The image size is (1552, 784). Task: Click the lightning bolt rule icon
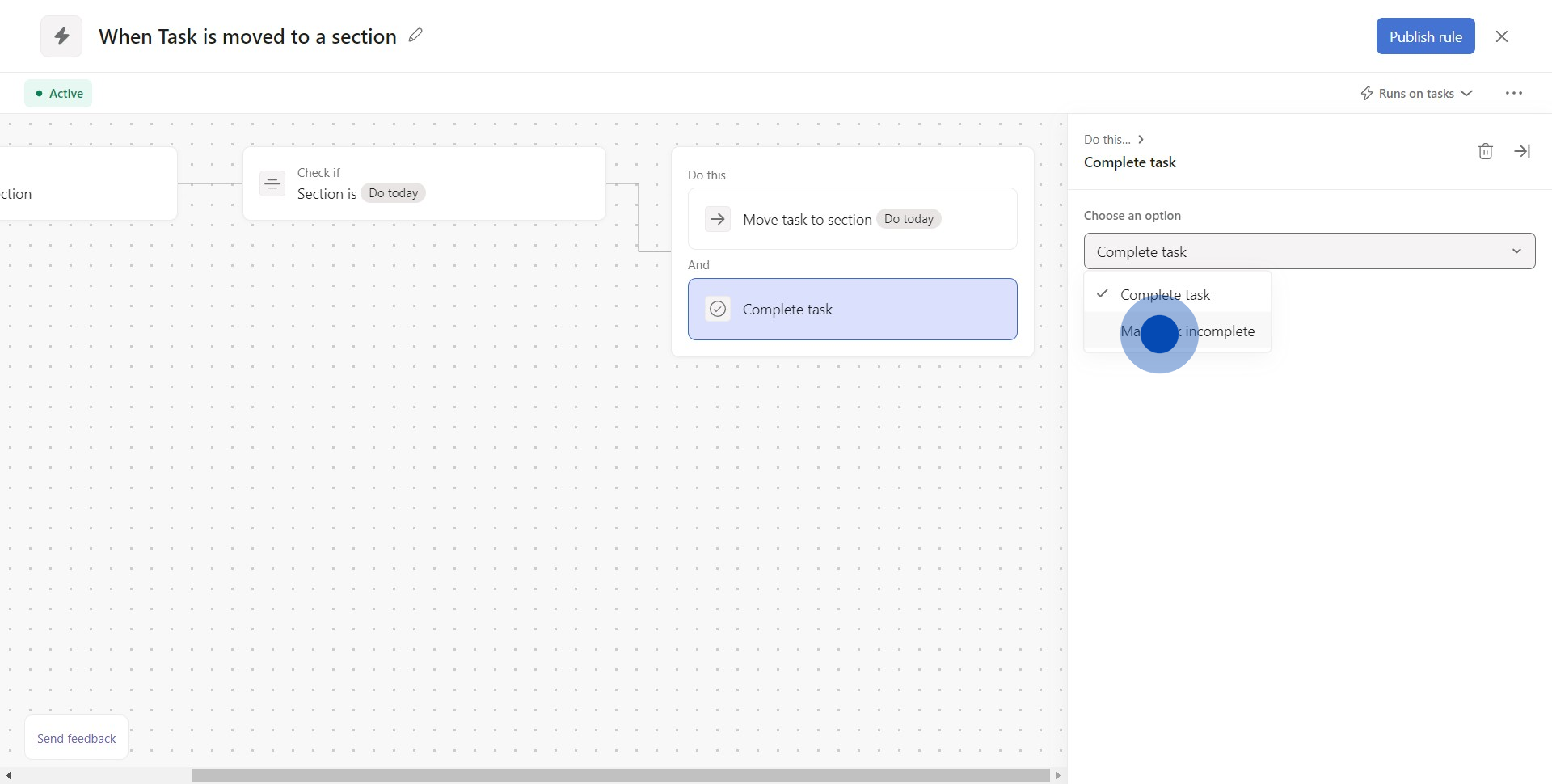[x=61, y=36]
